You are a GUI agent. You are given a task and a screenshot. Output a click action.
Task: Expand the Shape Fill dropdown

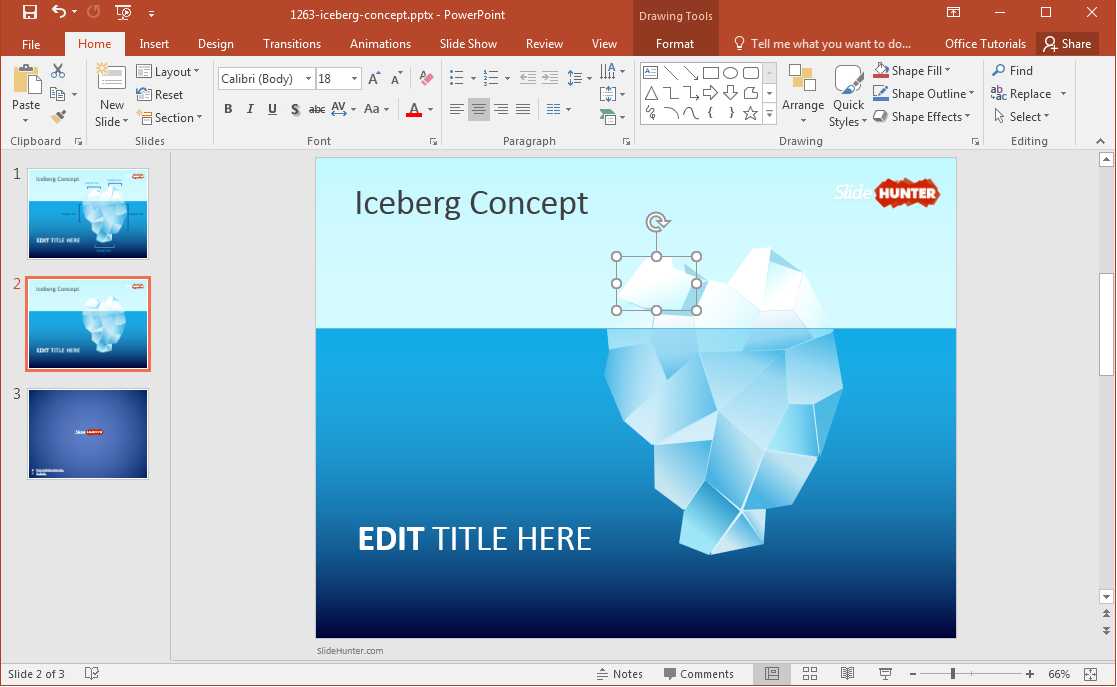point(947,71)
